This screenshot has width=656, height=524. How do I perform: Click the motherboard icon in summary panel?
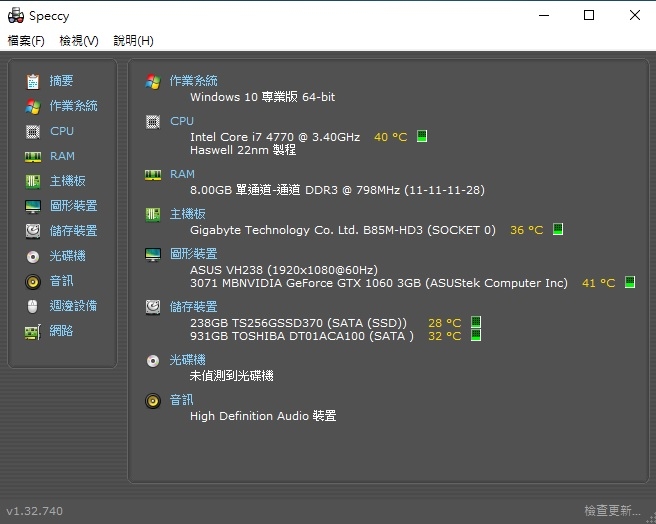click(x=153, y=215)
